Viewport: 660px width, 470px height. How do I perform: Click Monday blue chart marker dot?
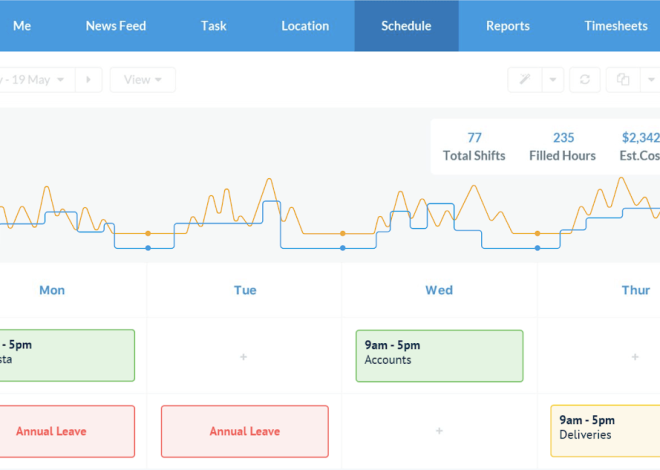pyautogui.click(x=148, y=248)
